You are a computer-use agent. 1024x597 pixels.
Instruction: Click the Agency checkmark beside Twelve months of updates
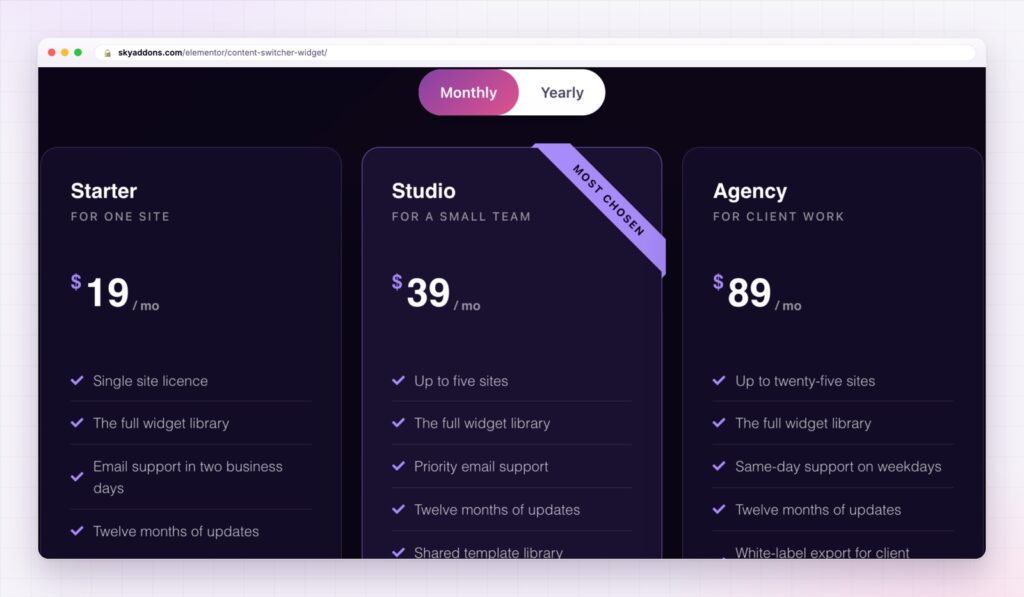click(719, 509)
